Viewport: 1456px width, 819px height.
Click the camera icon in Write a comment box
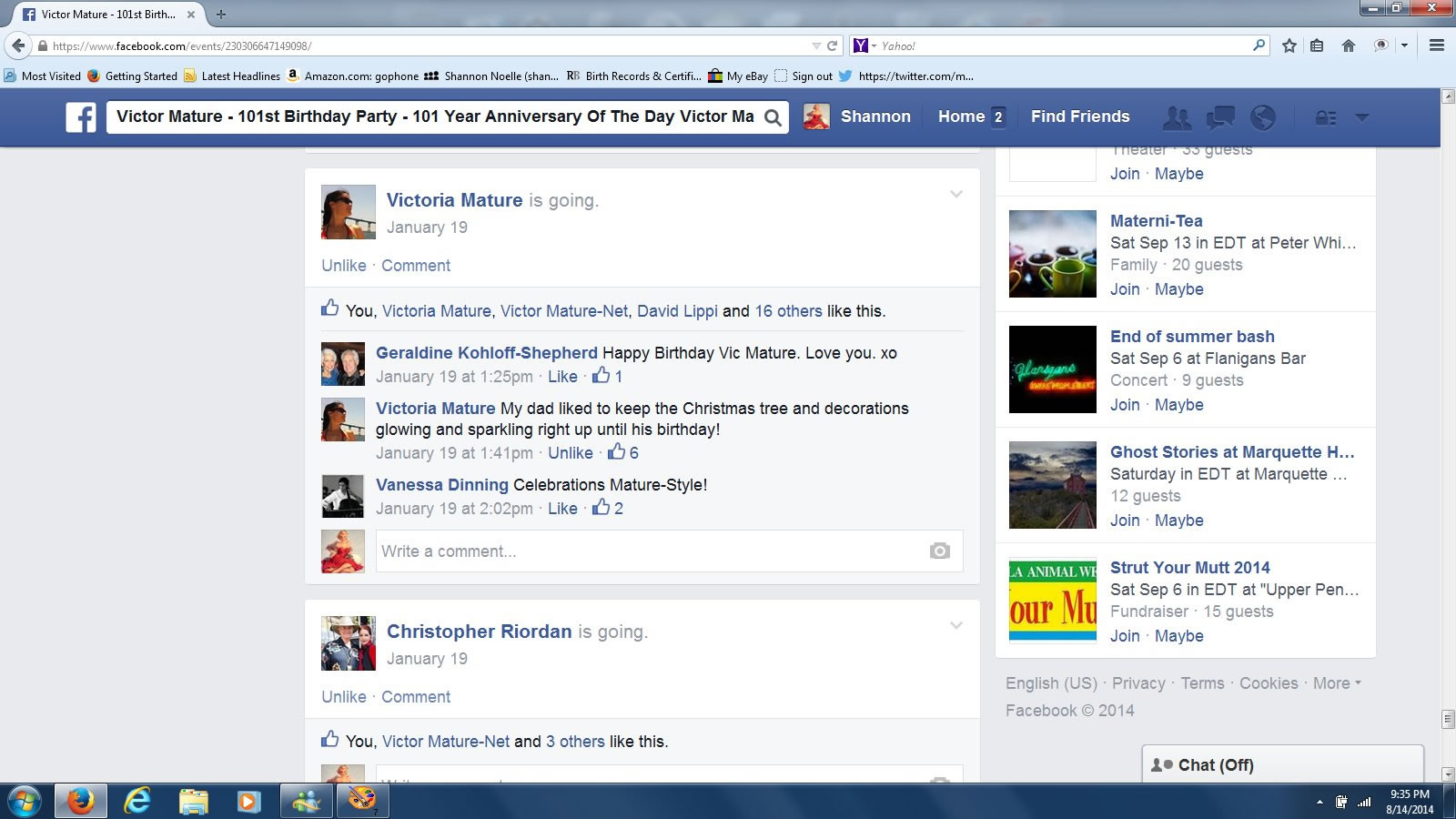(x=940, y=551)
